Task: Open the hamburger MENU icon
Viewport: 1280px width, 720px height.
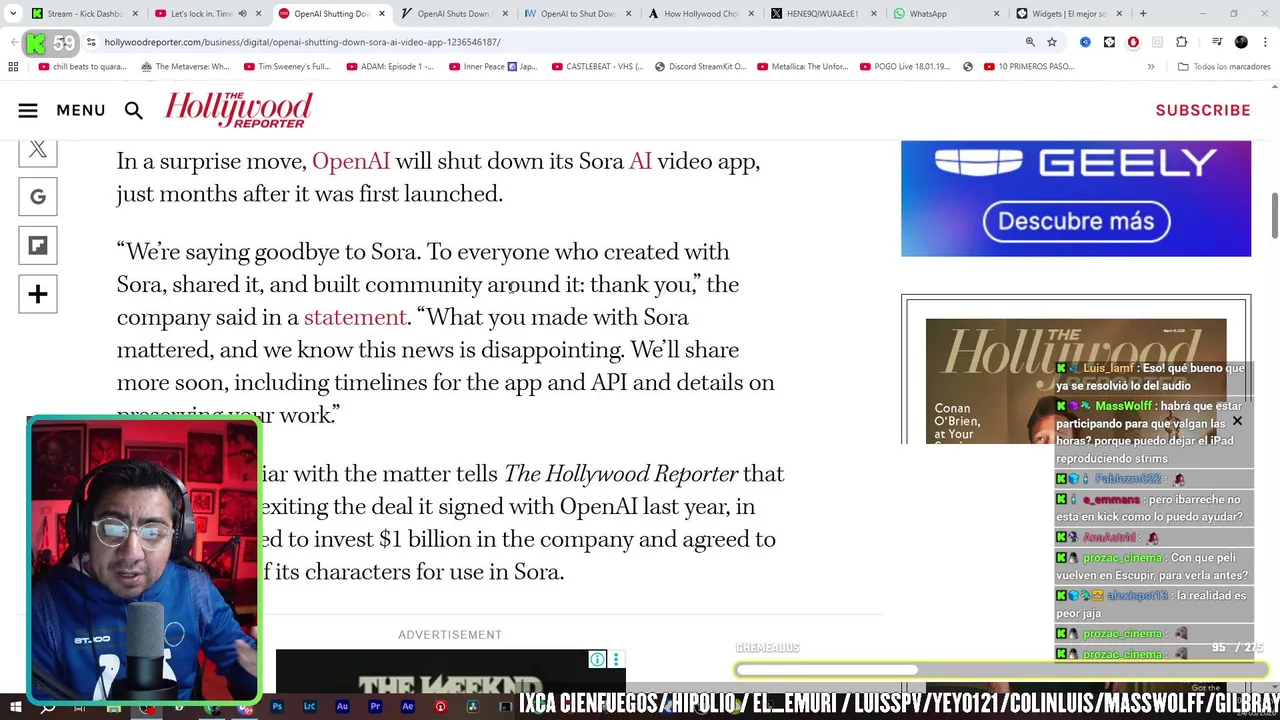Action: pyautogui.click(x=28, y=110)
